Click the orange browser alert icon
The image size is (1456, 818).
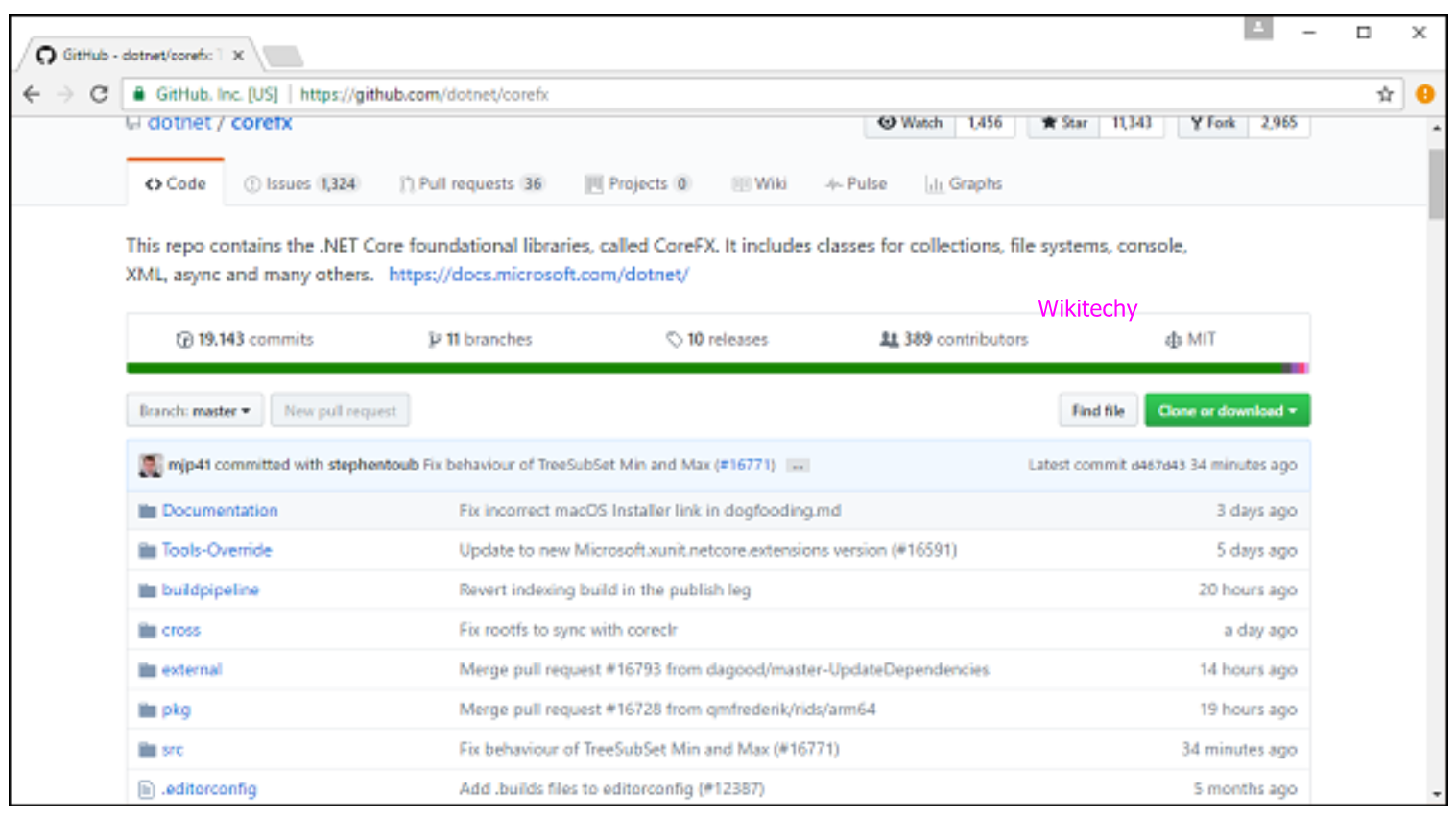click(x=1424, y=94)
